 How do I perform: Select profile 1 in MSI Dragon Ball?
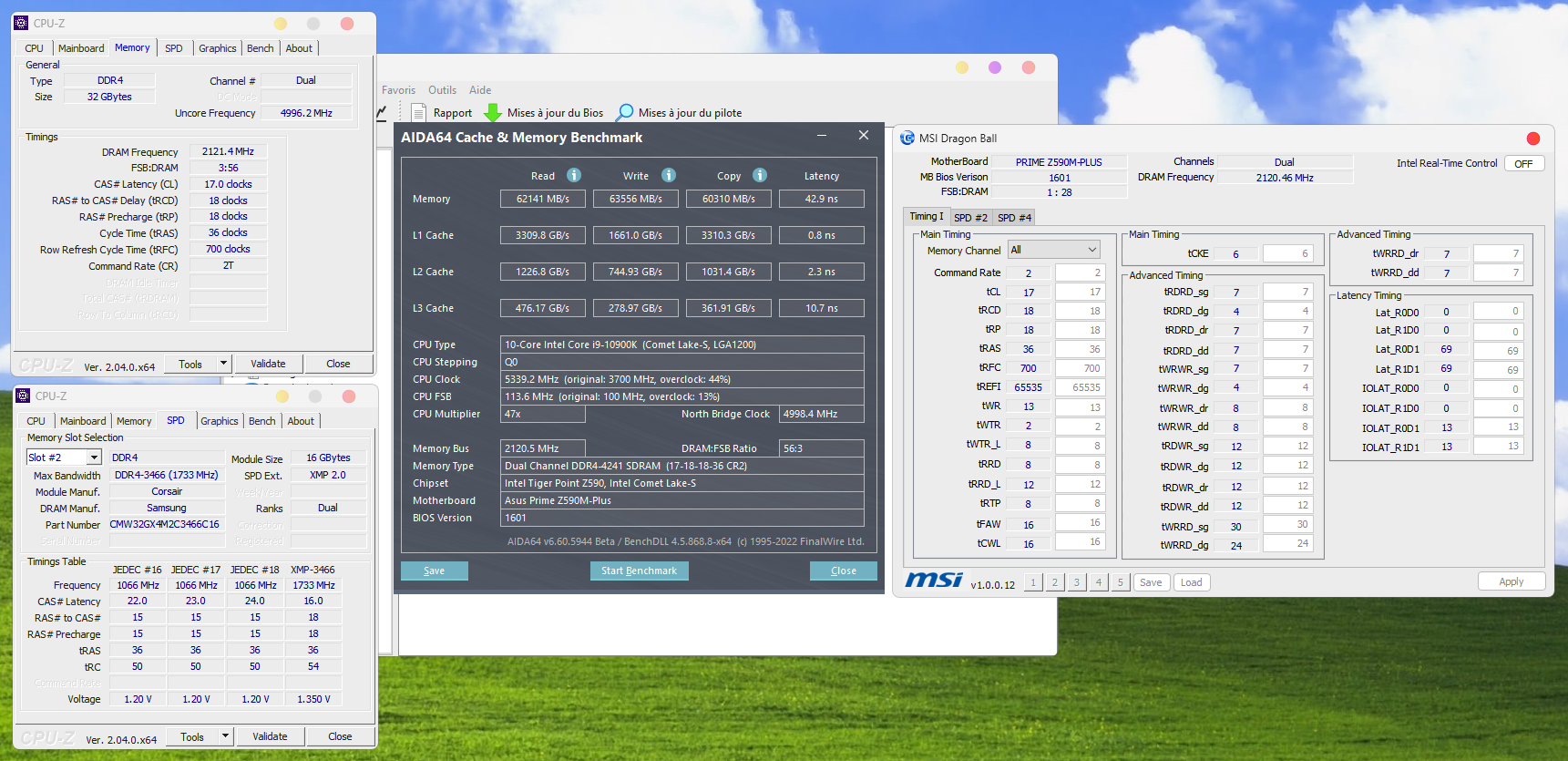click(x=1033, y=583)
